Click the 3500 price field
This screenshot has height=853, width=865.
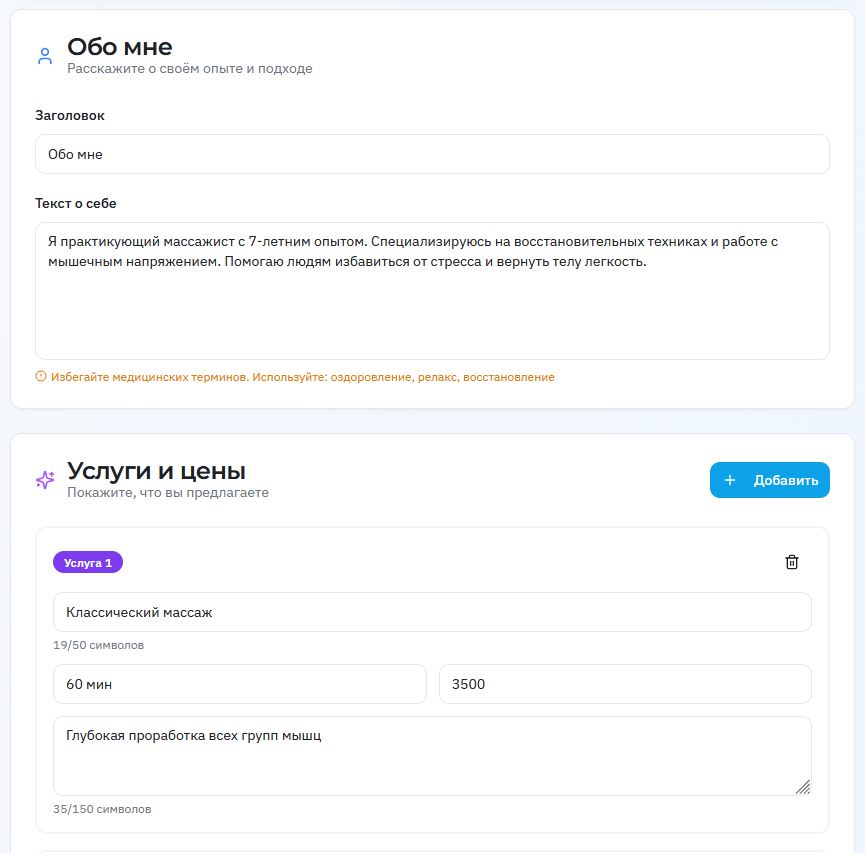625,684
